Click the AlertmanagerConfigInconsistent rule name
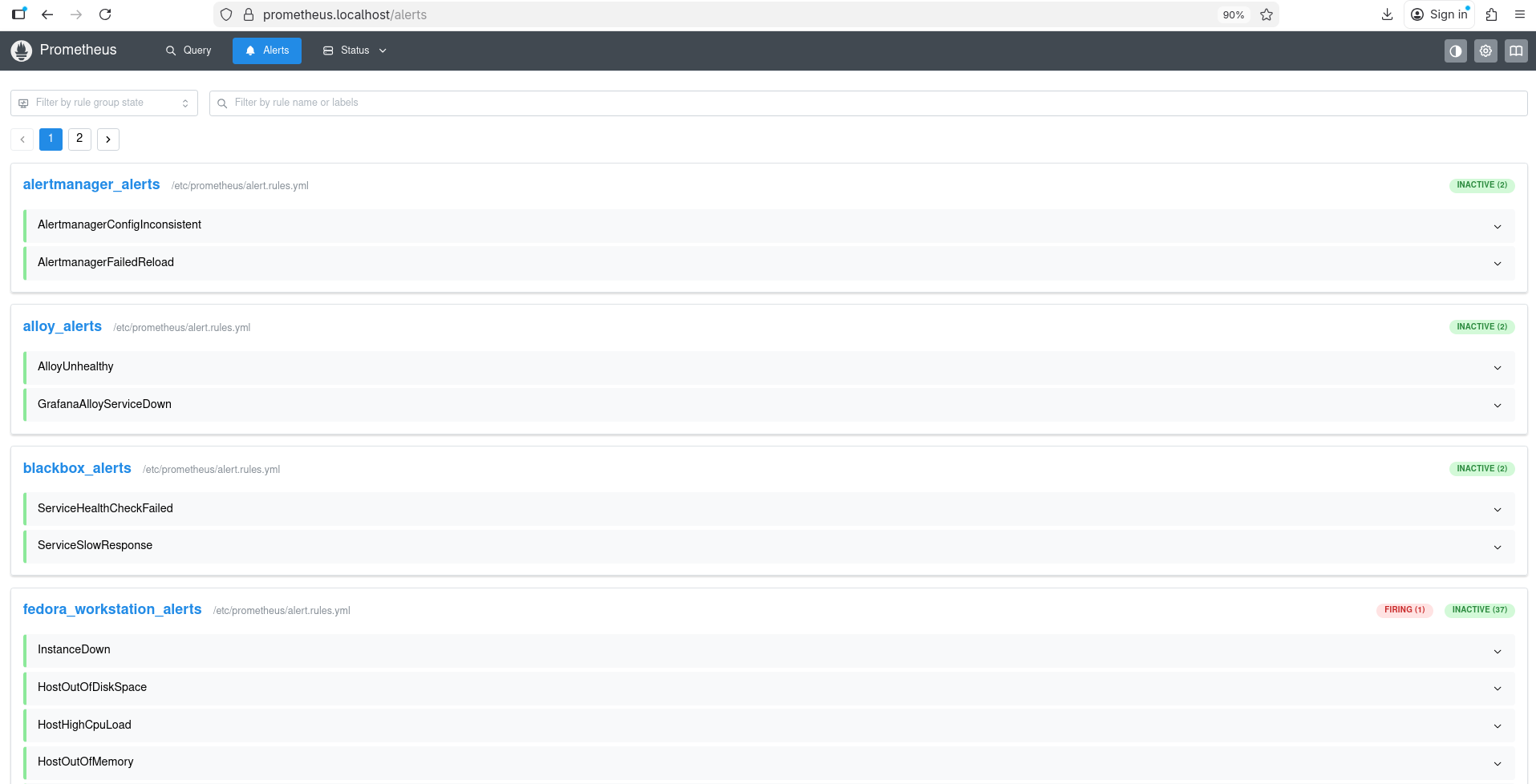1536x784 pixels. (x=120, y=224)
